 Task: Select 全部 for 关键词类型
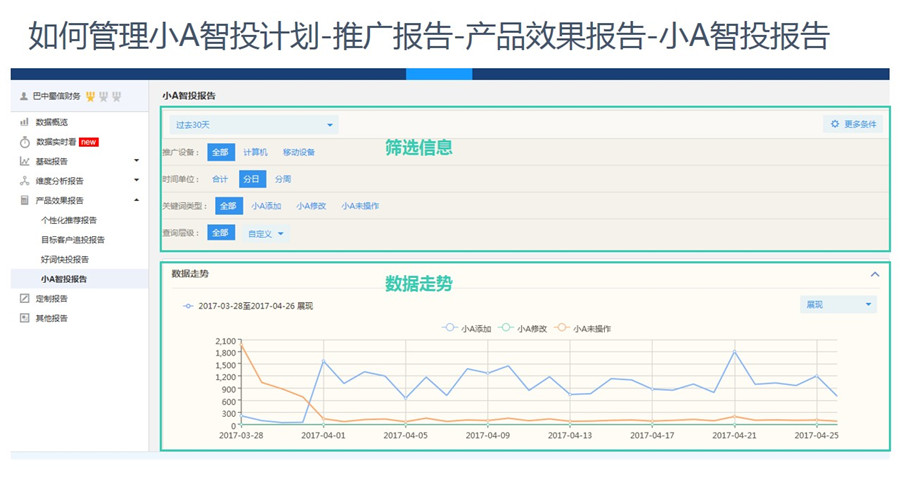point(228,206)
